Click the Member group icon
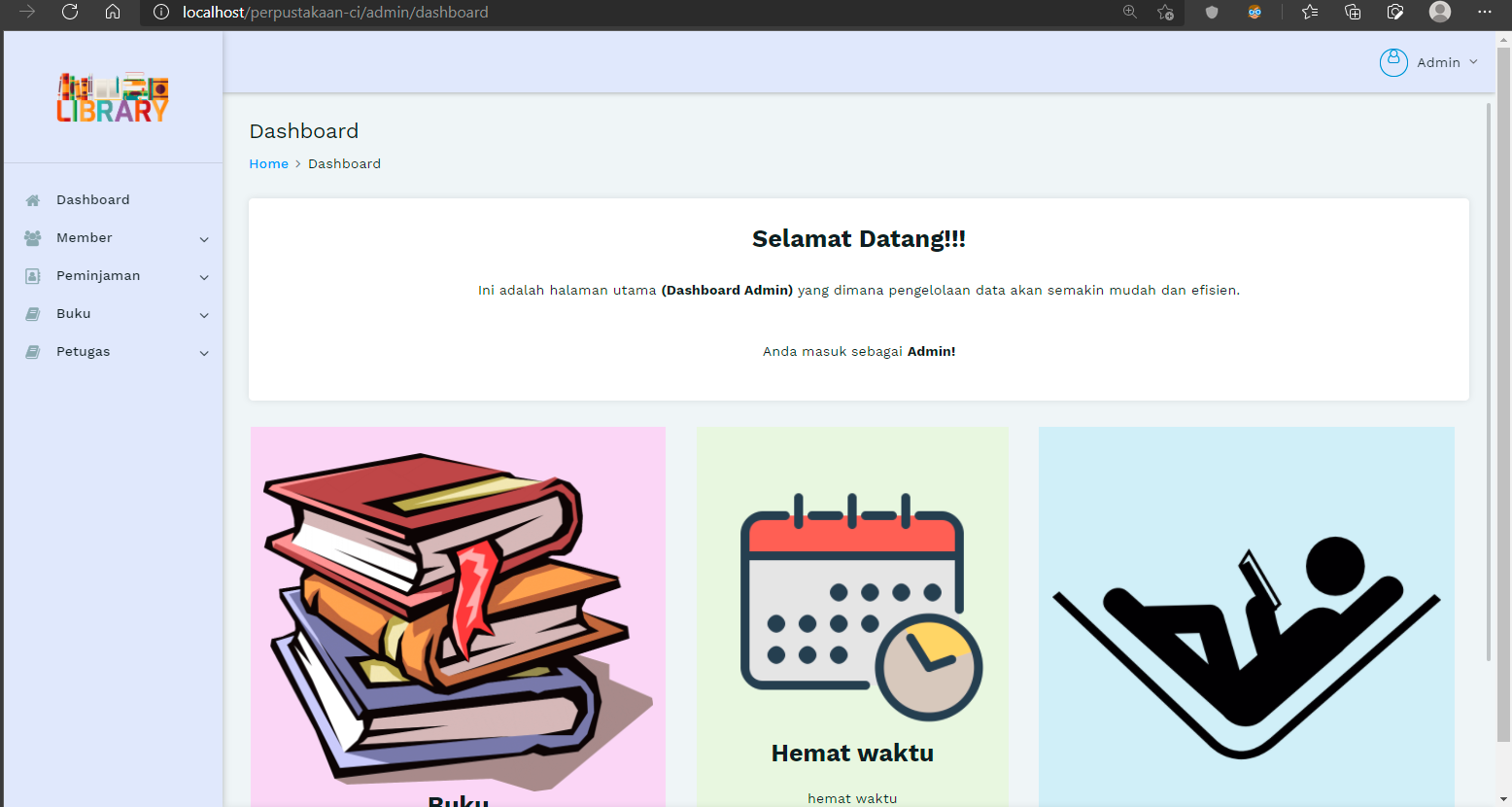 pos(33,238)
